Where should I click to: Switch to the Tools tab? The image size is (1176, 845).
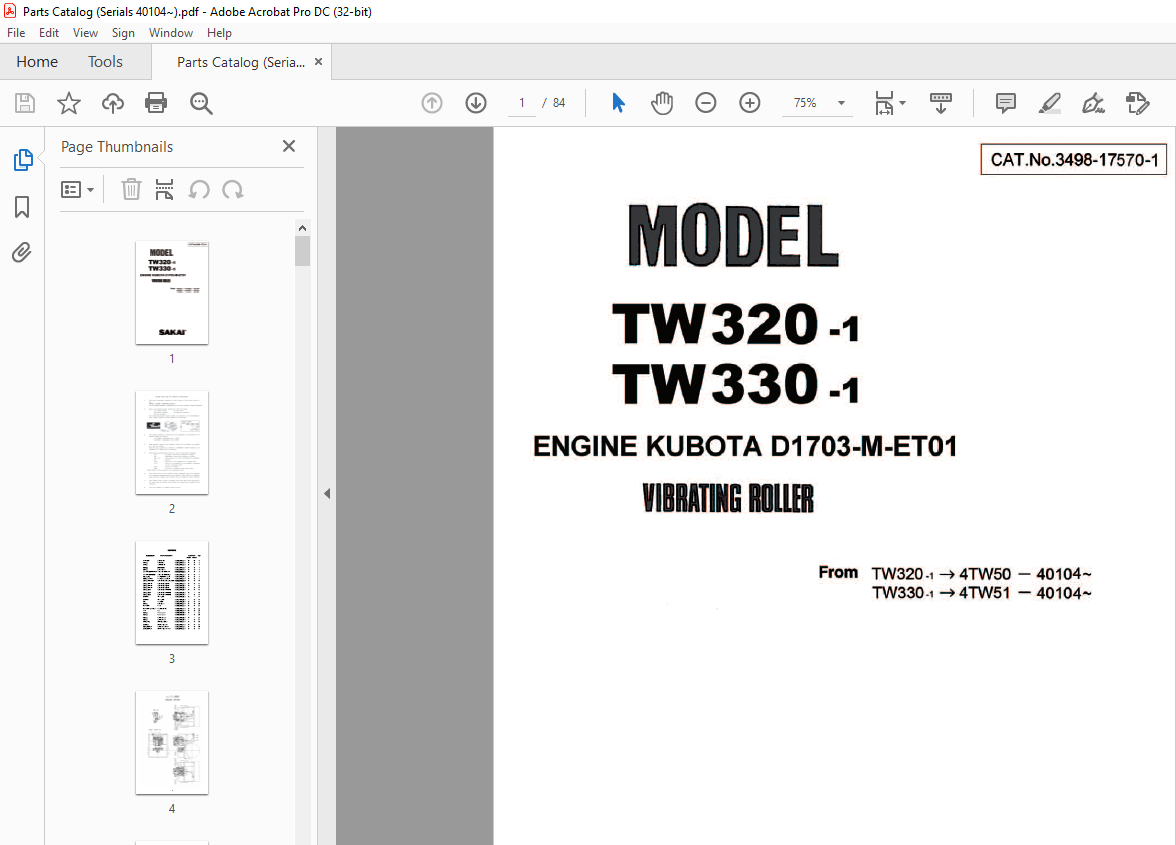pyautogui.click(x=105, y=61)
